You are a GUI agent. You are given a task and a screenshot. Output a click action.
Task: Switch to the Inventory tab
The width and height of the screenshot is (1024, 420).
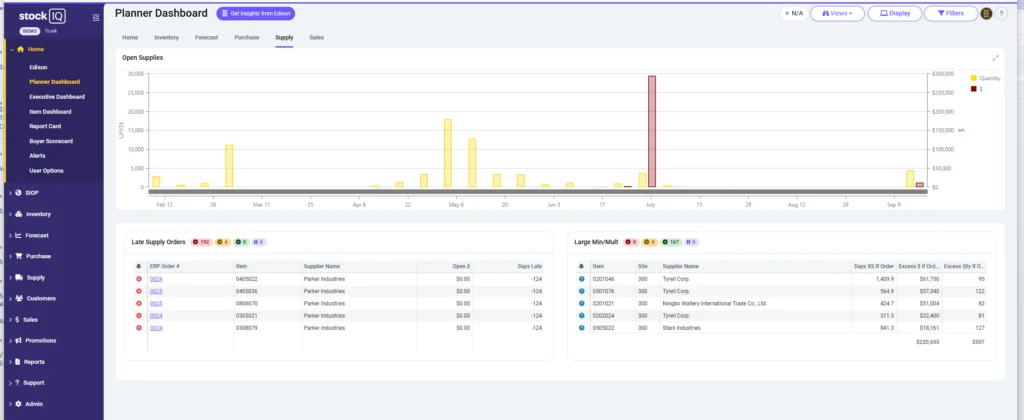pyautogui.click(x=167, y=37)
